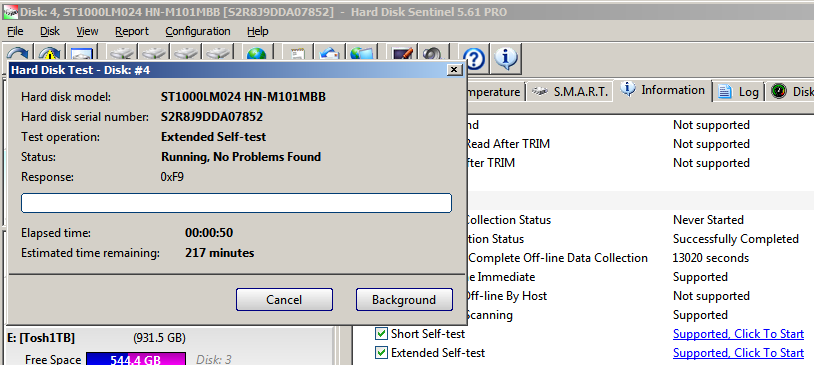Click the app icon in the title bar
The width and height of the screenshot is (814, 365).
(x=10, y=11)
